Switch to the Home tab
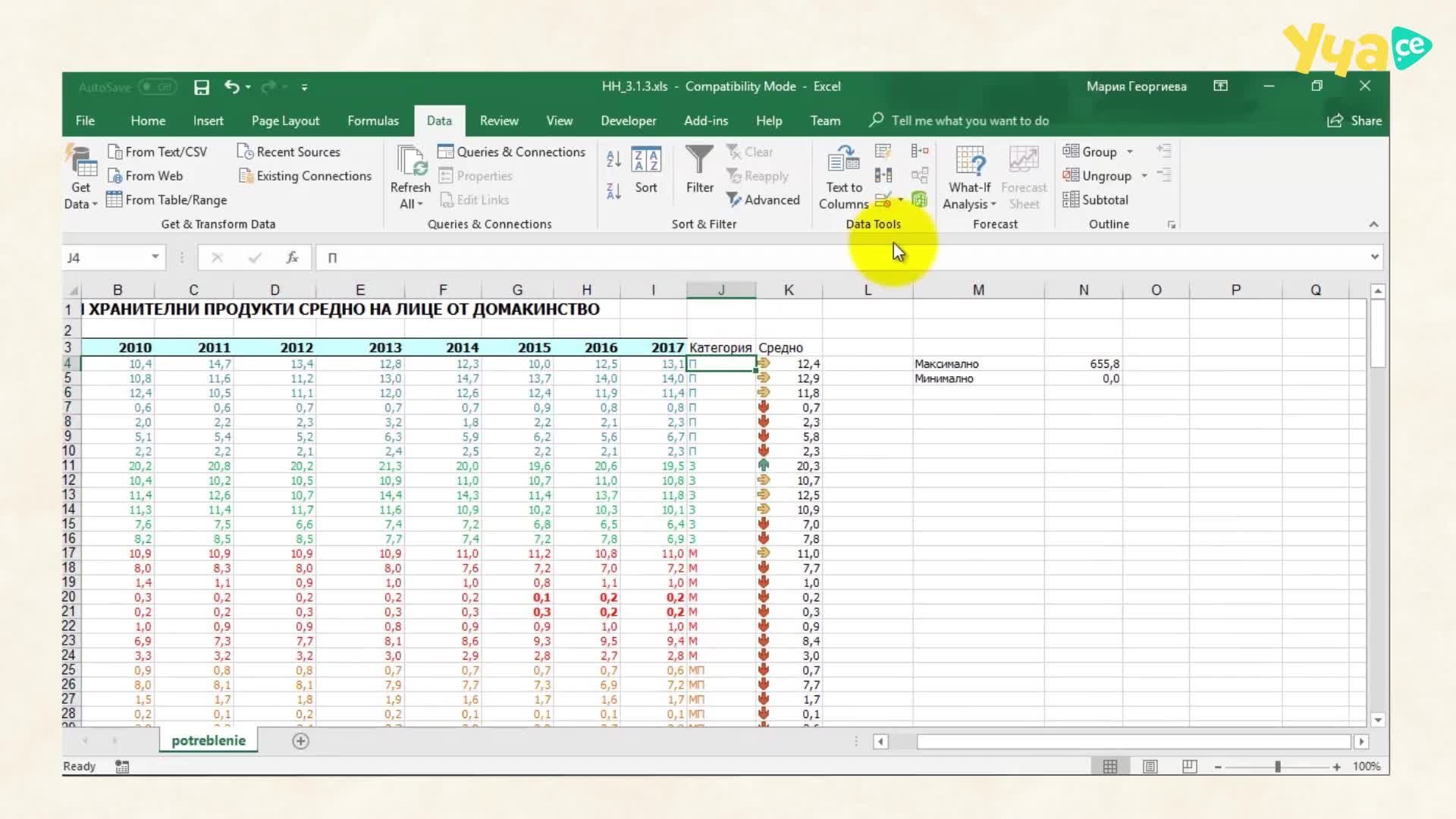 tap(148, 121)
